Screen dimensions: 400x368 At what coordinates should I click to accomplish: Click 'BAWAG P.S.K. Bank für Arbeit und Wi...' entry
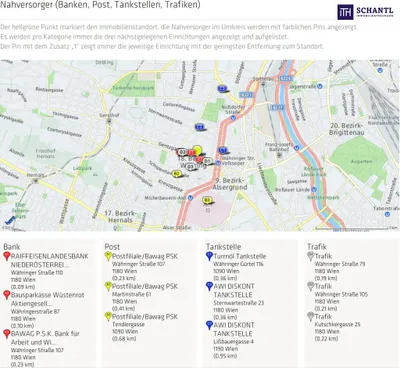pos(45,338)
